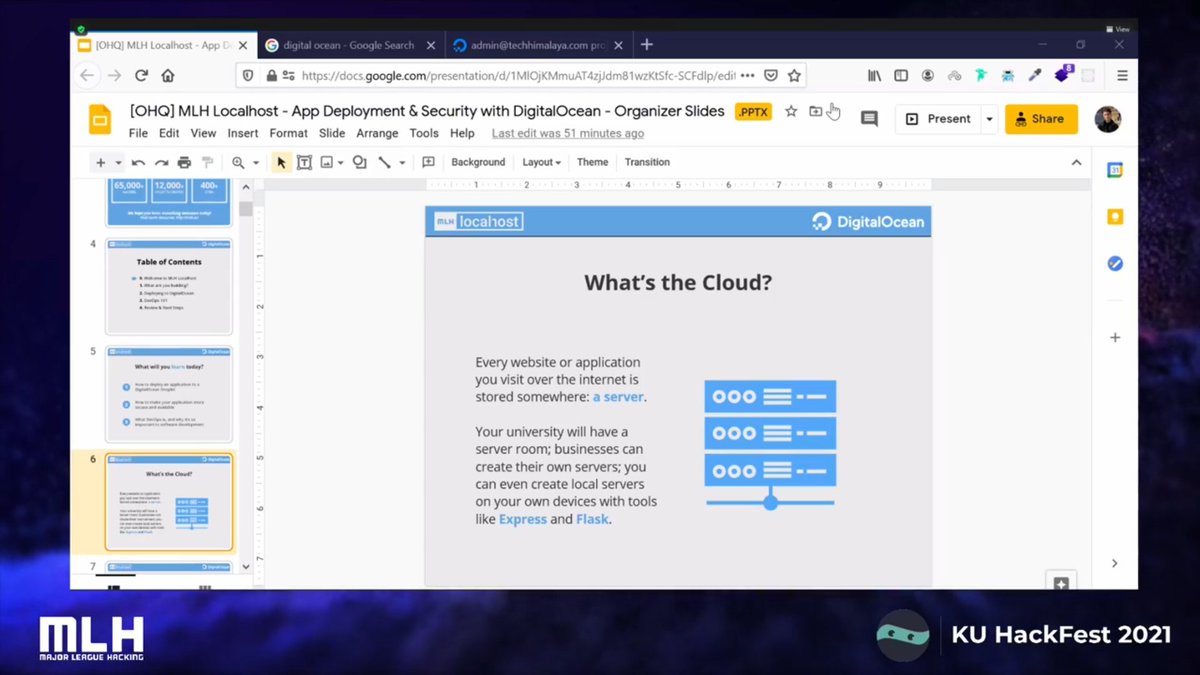Open the File menu
The height and width of the screenshot is (675, 1200).
click(138, 133)
